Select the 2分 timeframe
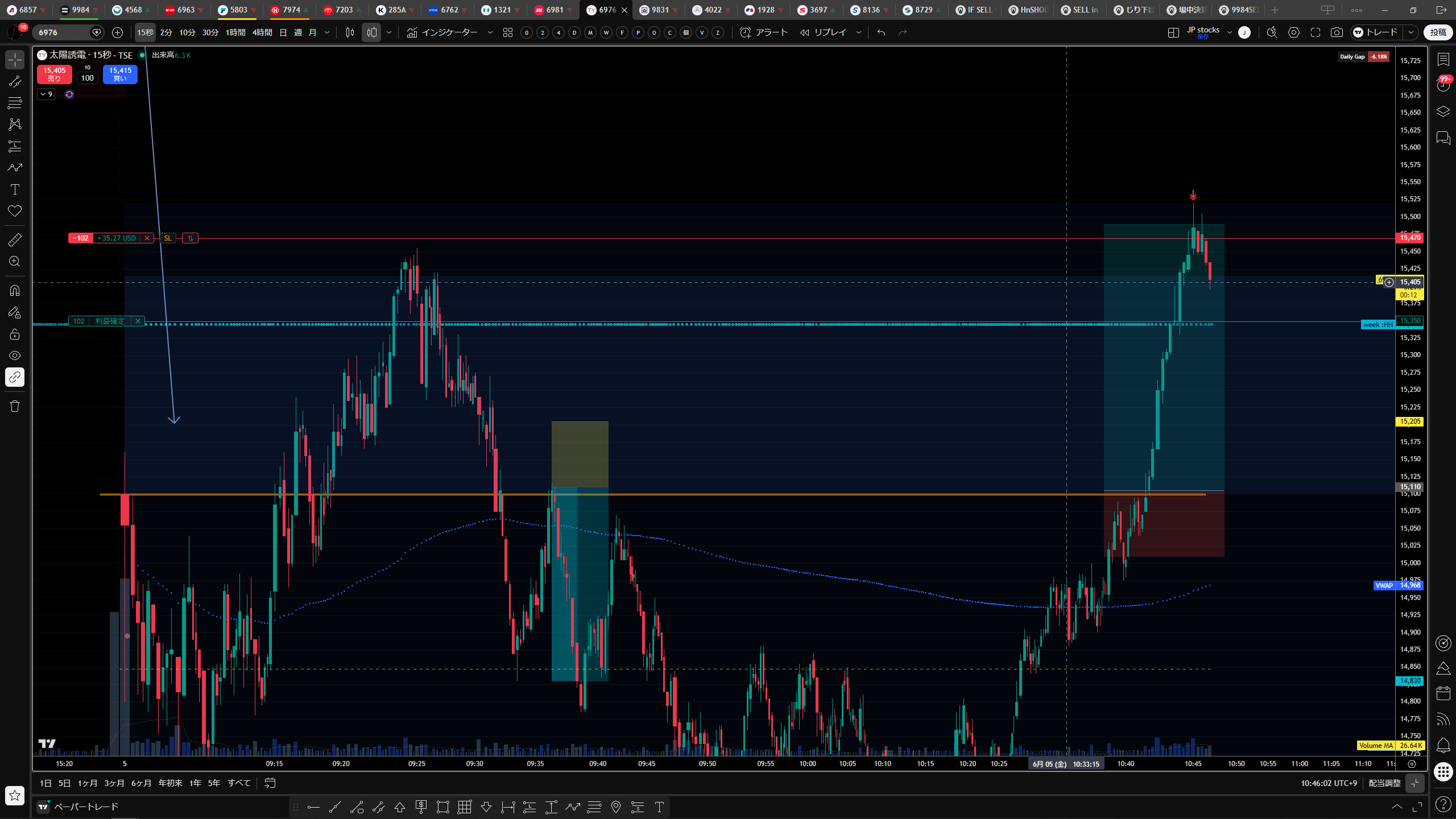This screenshot has height=819, width=1456. coord(166,32)
